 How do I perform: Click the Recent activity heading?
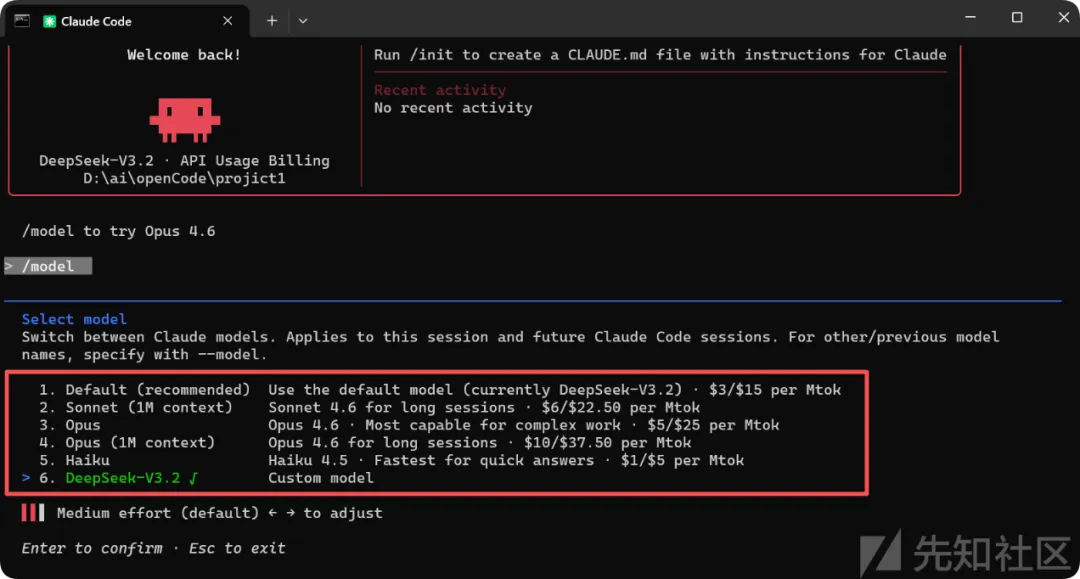pyautogui.click(x=439, y=90)
